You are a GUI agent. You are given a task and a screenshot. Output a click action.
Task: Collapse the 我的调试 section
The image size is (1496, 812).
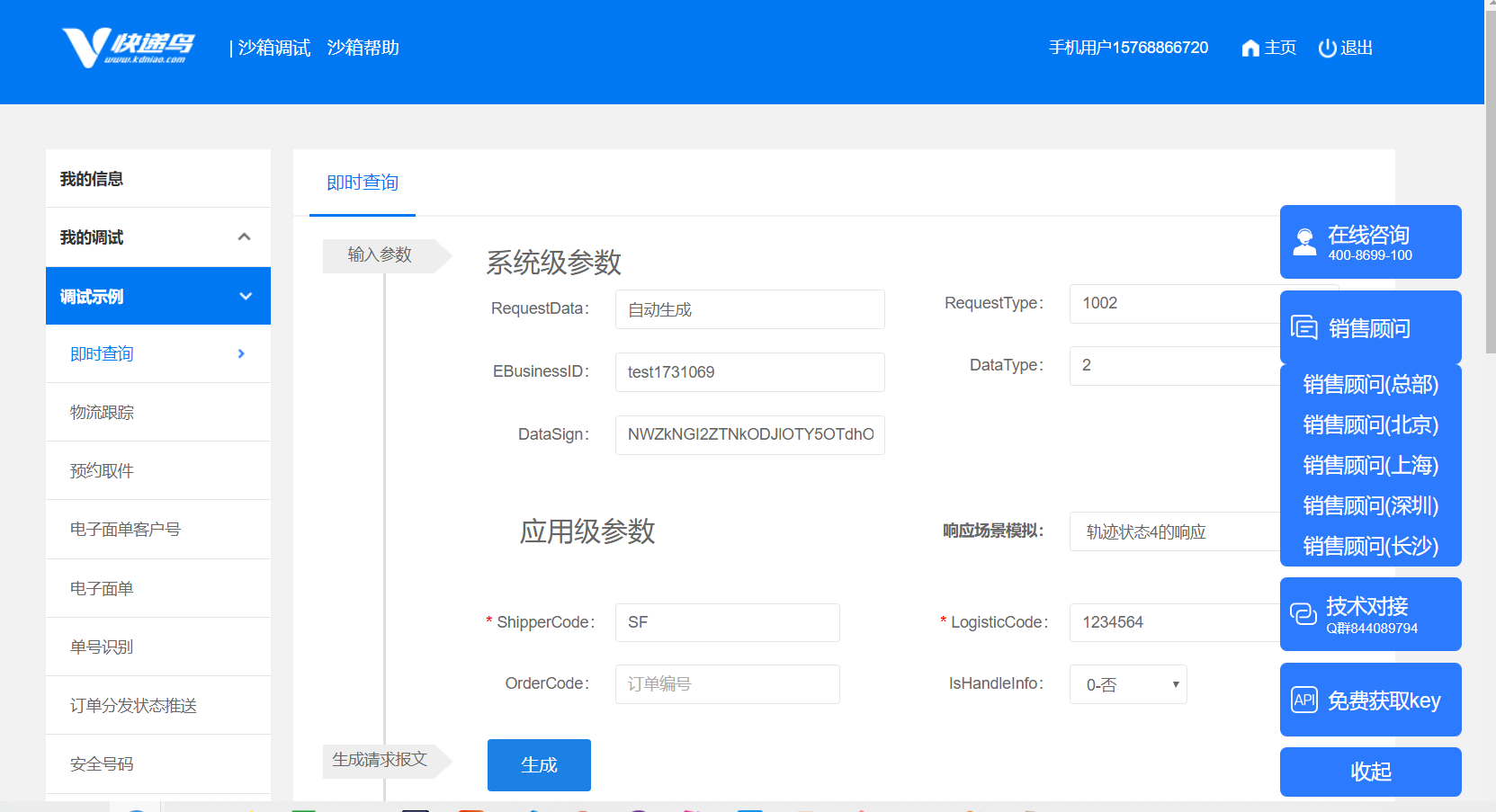244,236
